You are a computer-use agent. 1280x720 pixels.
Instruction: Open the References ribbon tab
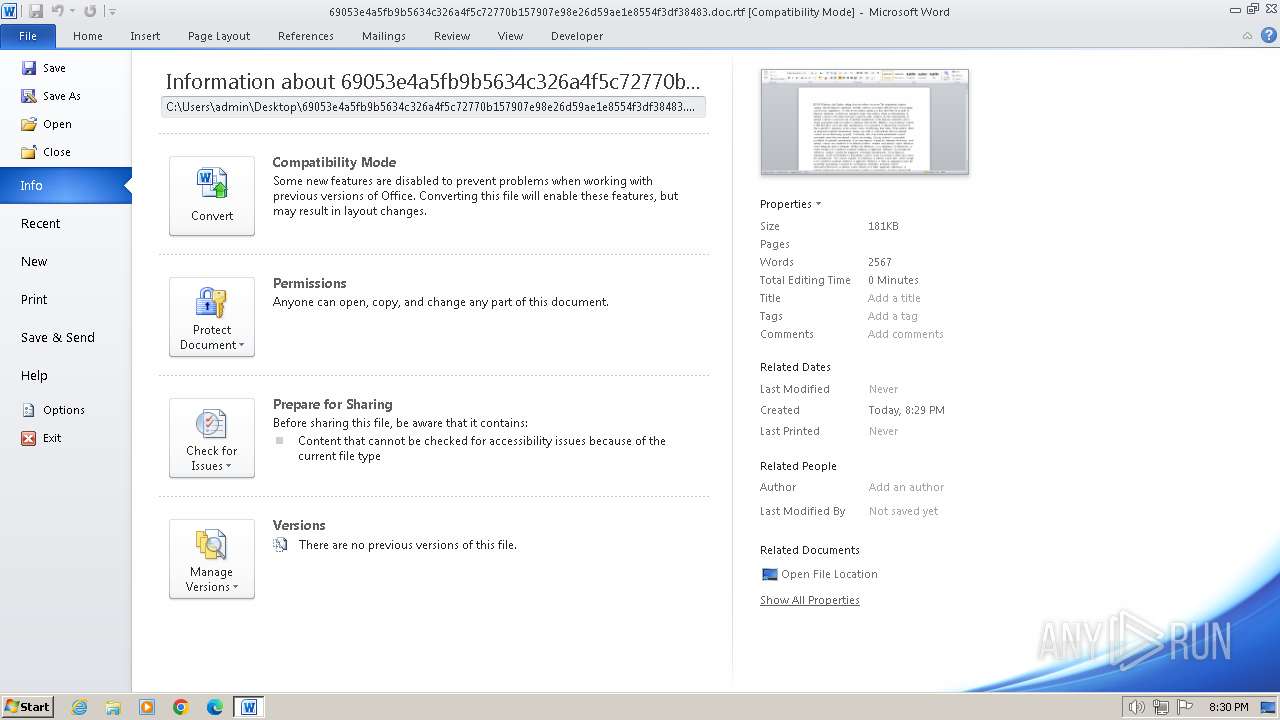pyautogui.click(x=306, y=36)
